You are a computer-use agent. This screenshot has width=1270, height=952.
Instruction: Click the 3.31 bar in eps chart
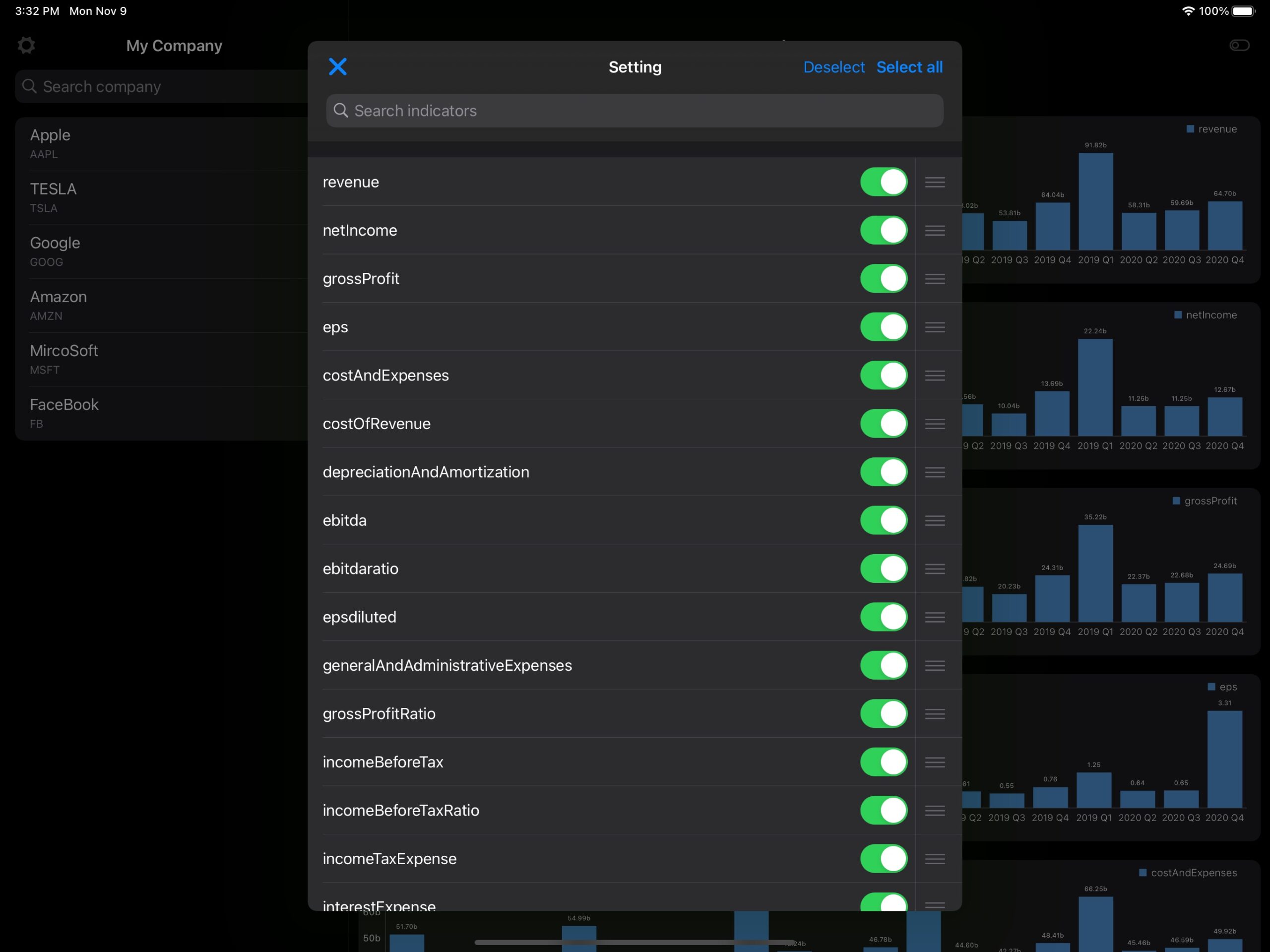[x=1225, y=759]
